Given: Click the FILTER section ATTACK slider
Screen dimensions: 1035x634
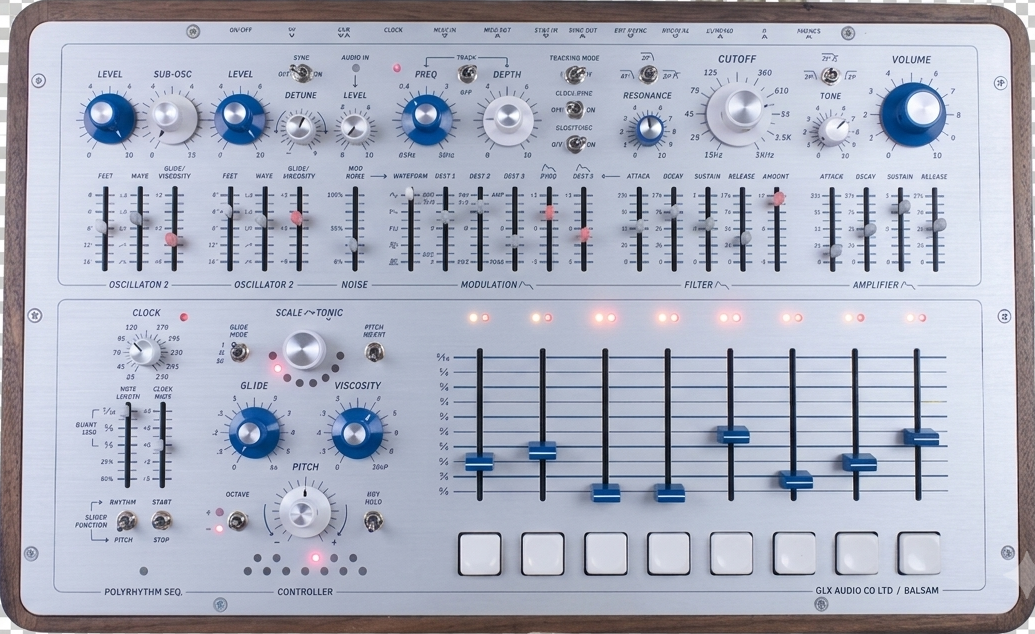Looking at the screenshot, I should (x=639, y=229).
